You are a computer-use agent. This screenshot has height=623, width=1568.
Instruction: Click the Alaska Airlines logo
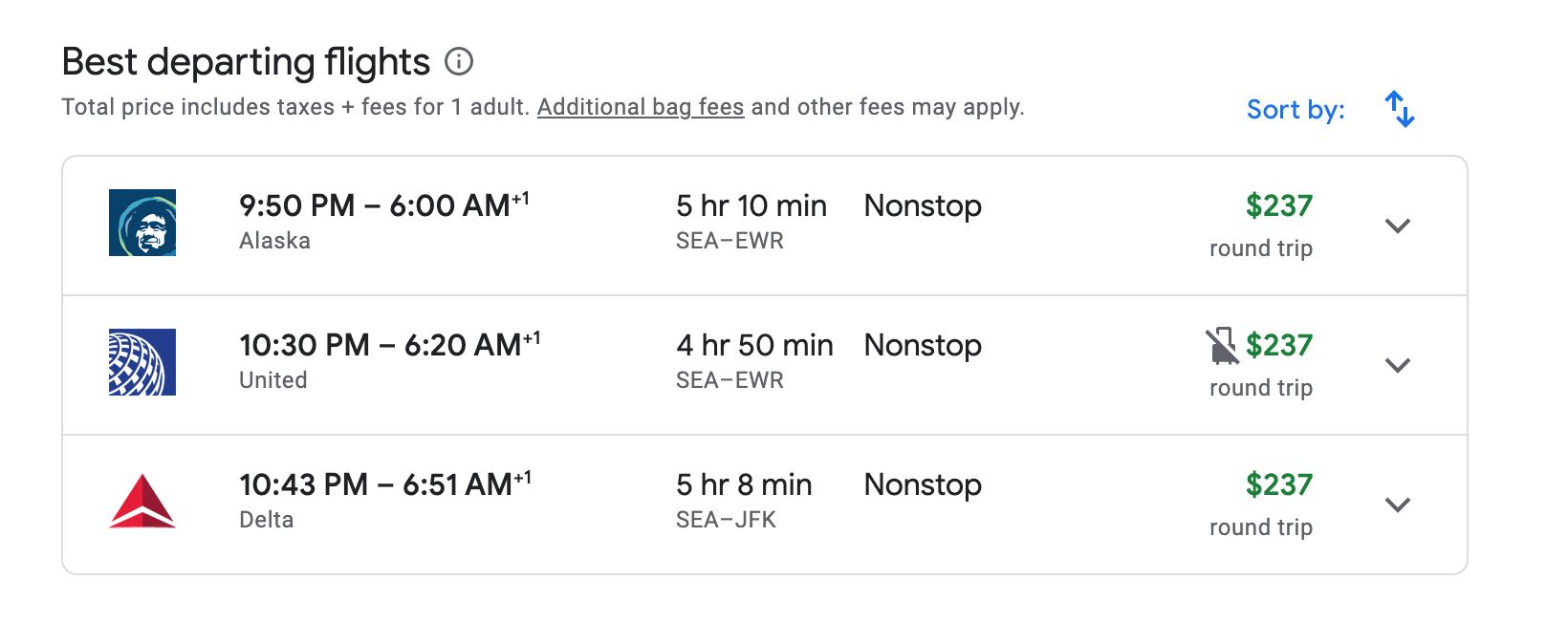click(142, 223)
